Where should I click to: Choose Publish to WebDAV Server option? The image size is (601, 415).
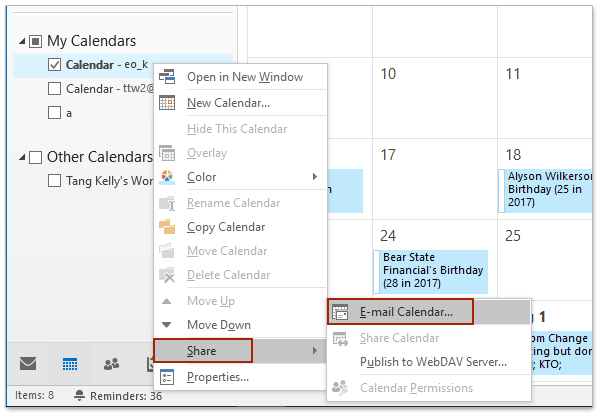pyautogui.click(x=432, y=361)
